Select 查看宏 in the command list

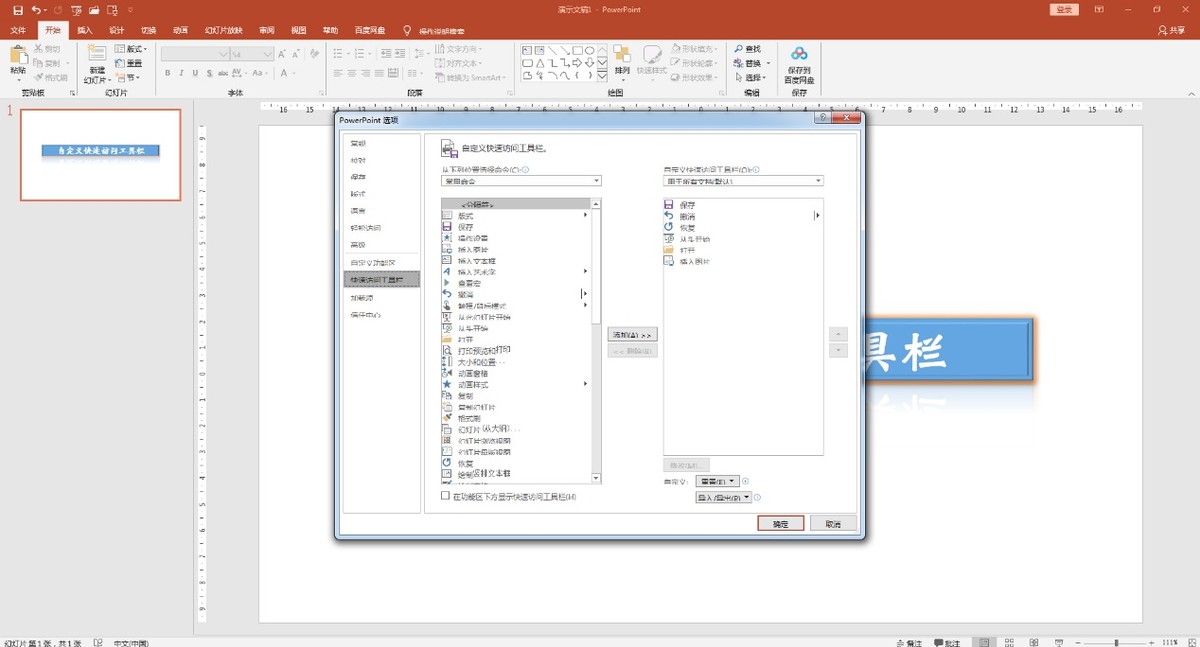click(x=516, y=283)
